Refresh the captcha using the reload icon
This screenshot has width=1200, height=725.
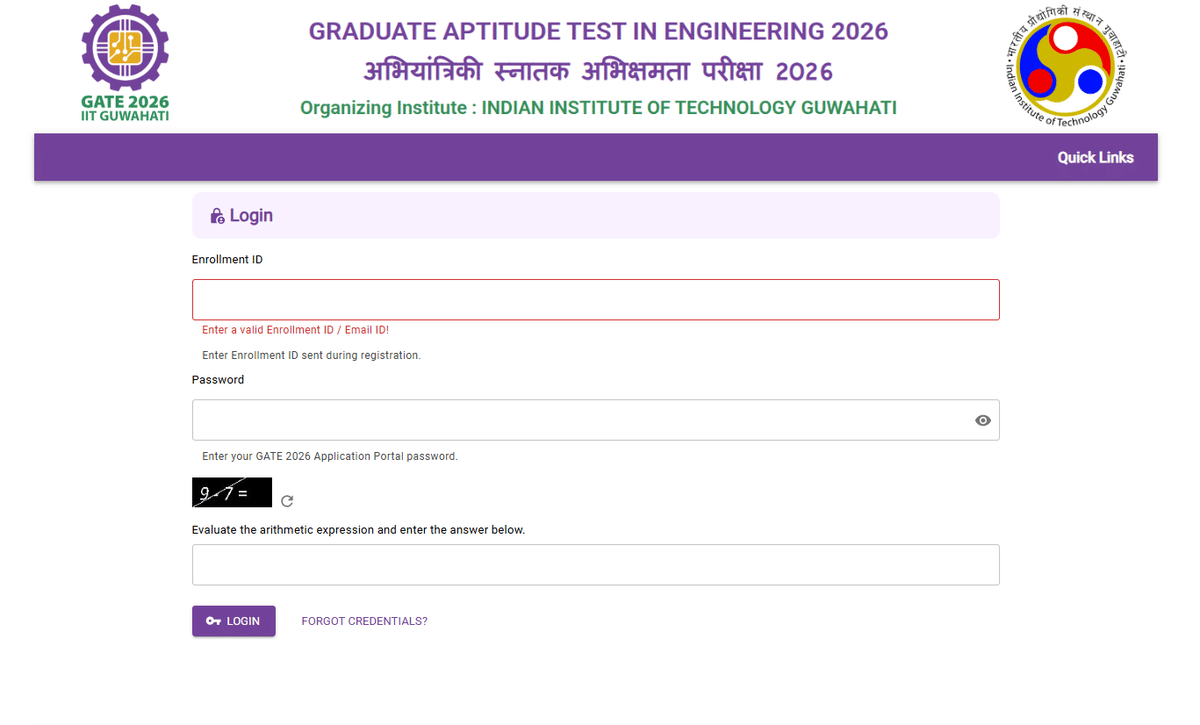click(287, 500)
